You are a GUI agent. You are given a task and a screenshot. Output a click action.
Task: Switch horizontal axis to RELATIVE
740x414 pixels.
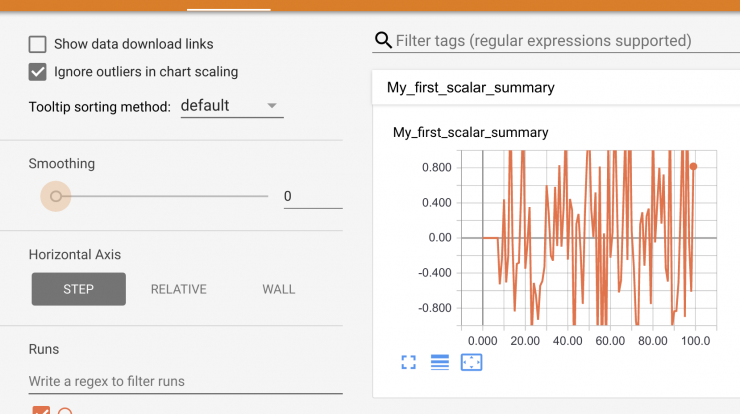click(x=179, y=289)
